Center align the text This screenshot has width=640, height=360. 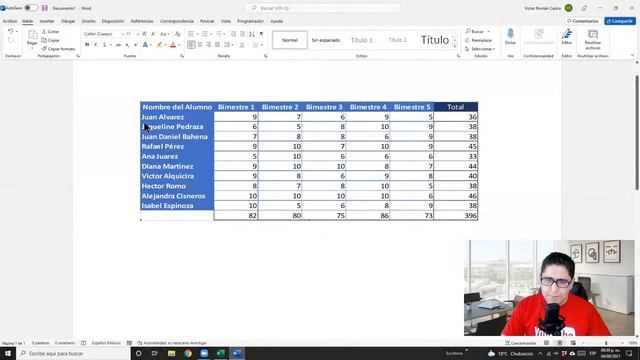tap(200, 45)
